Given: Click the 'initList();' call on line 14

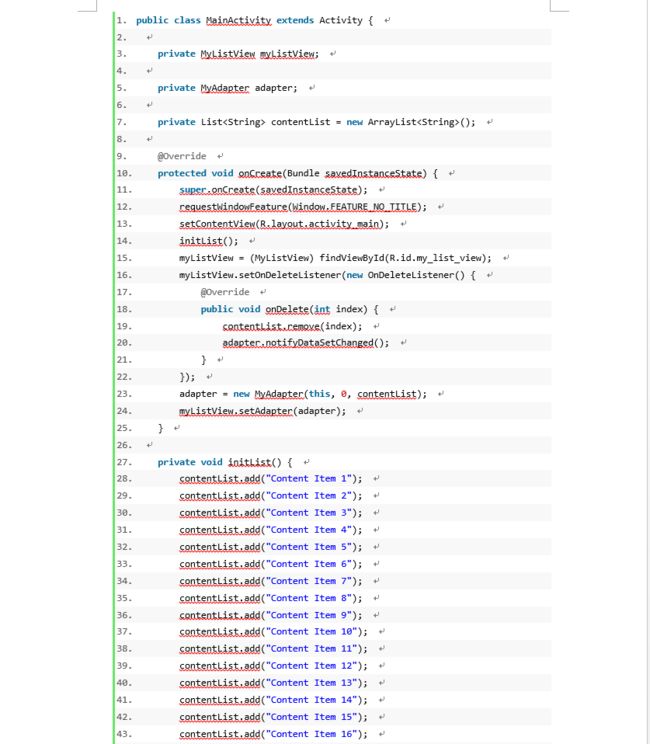Looking at the screenshot, I should click(x=209, y=241).
